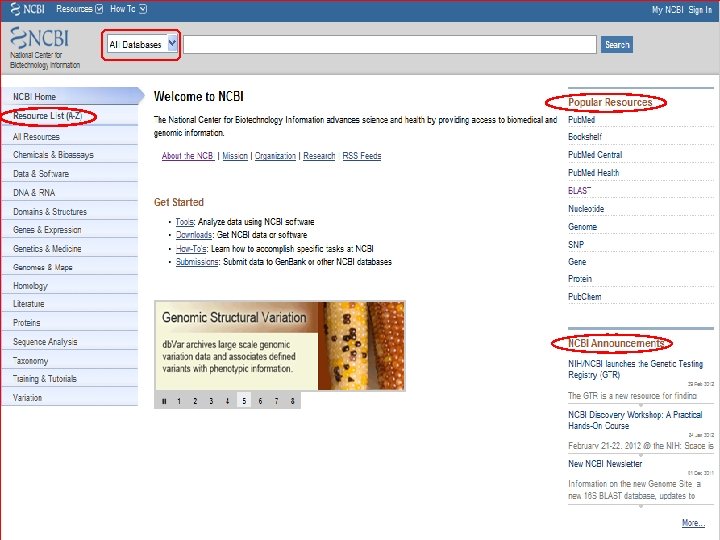Go to banner slide 3

click(x=211, y=401)
